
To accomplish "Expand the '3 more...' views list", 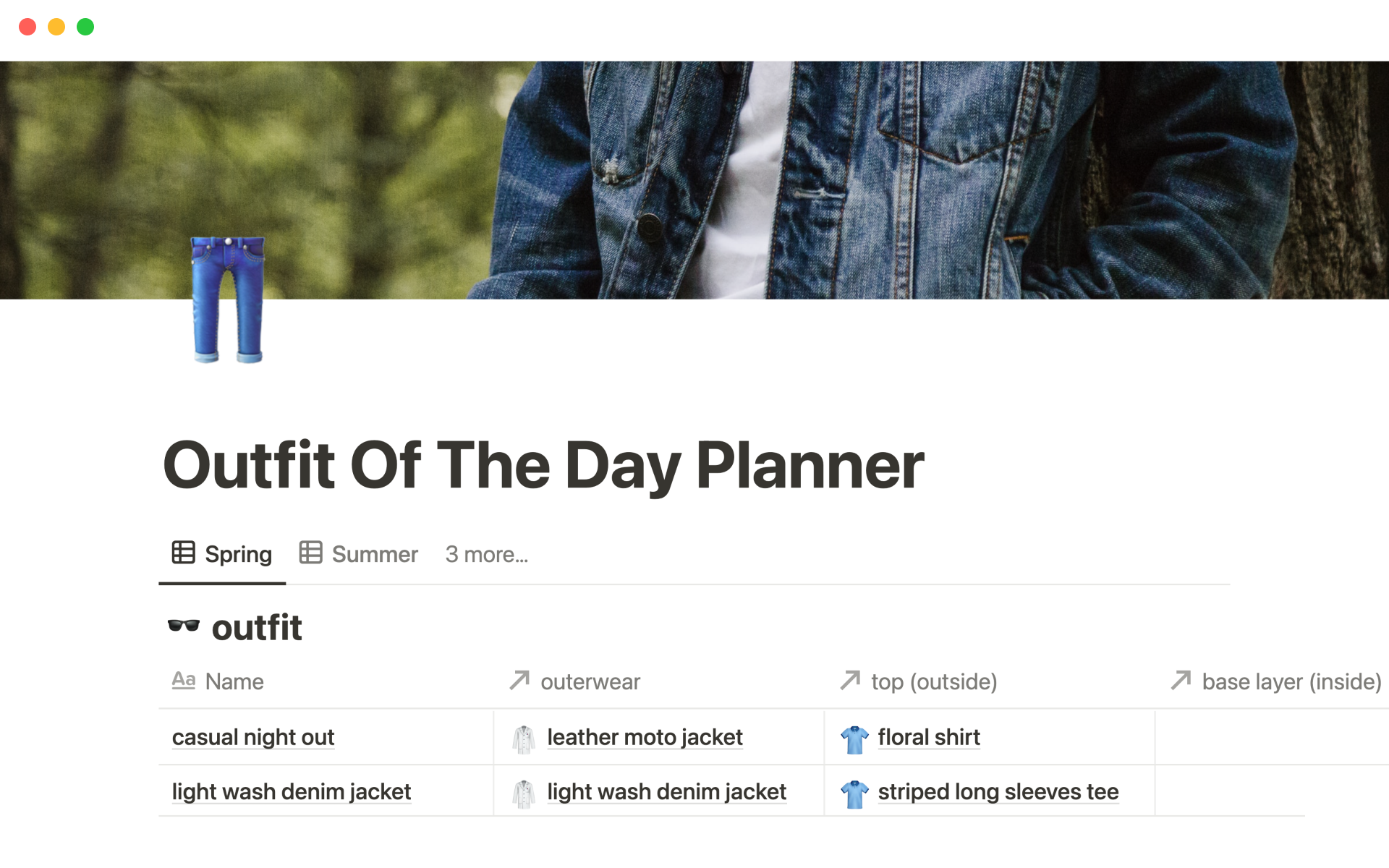I will [486, 555].
